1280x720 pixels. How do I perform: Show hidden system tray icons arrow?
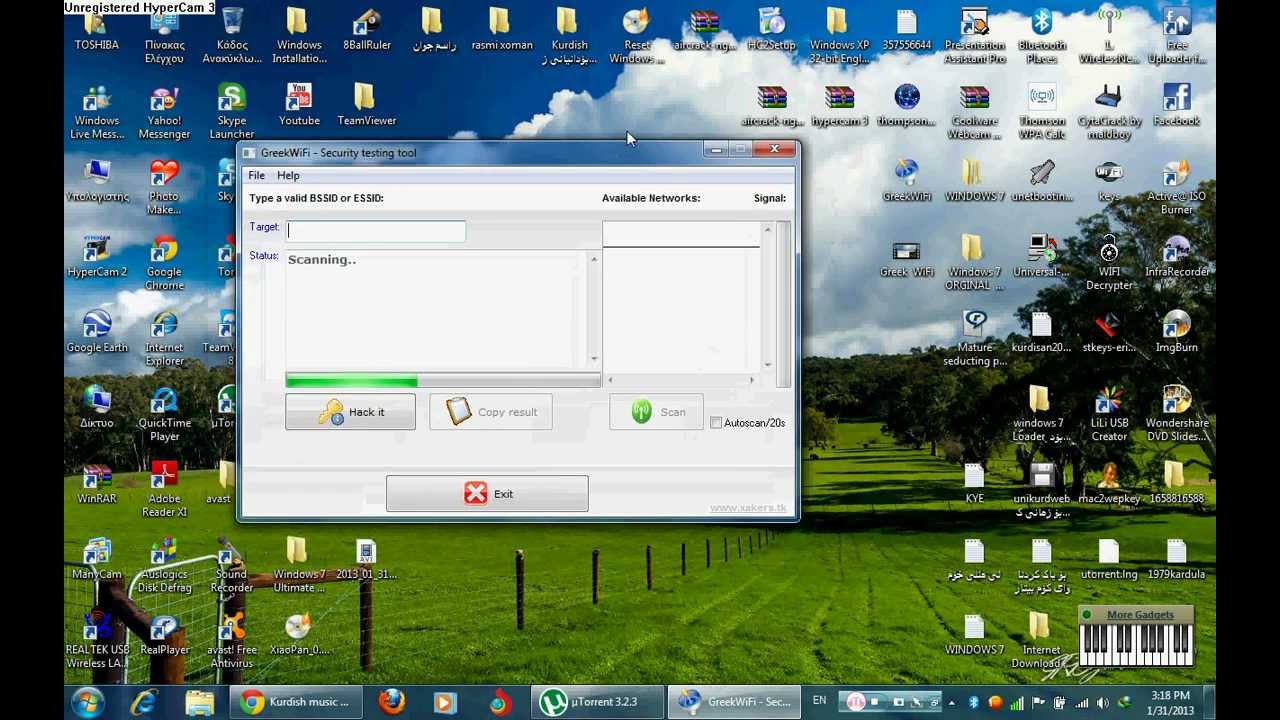tap(951, 702)
